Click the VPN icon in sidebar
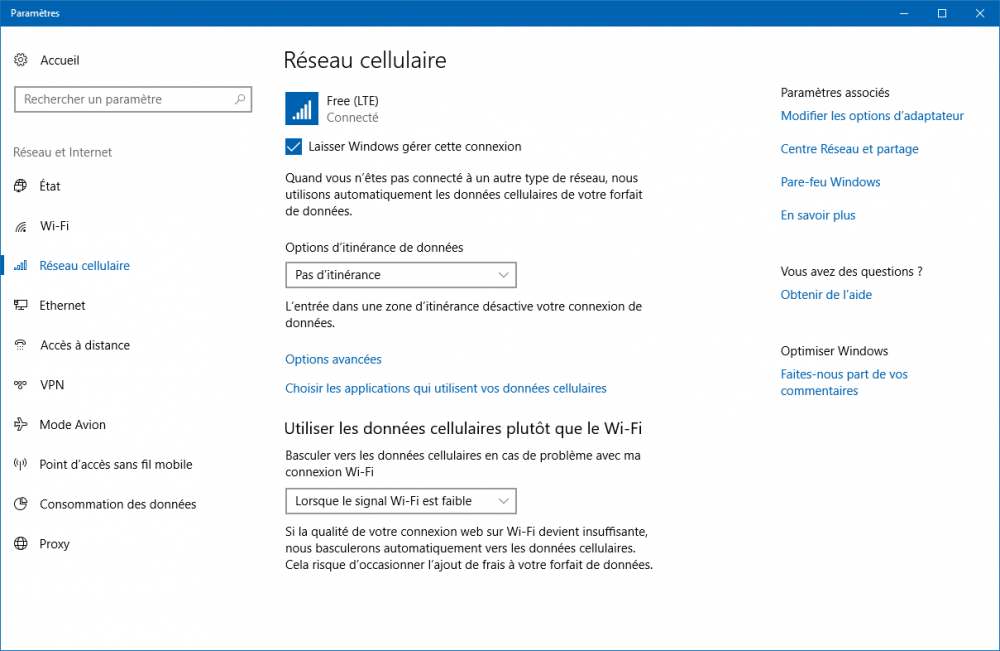The image size is (1000, 651). click(x=21, y=385)
